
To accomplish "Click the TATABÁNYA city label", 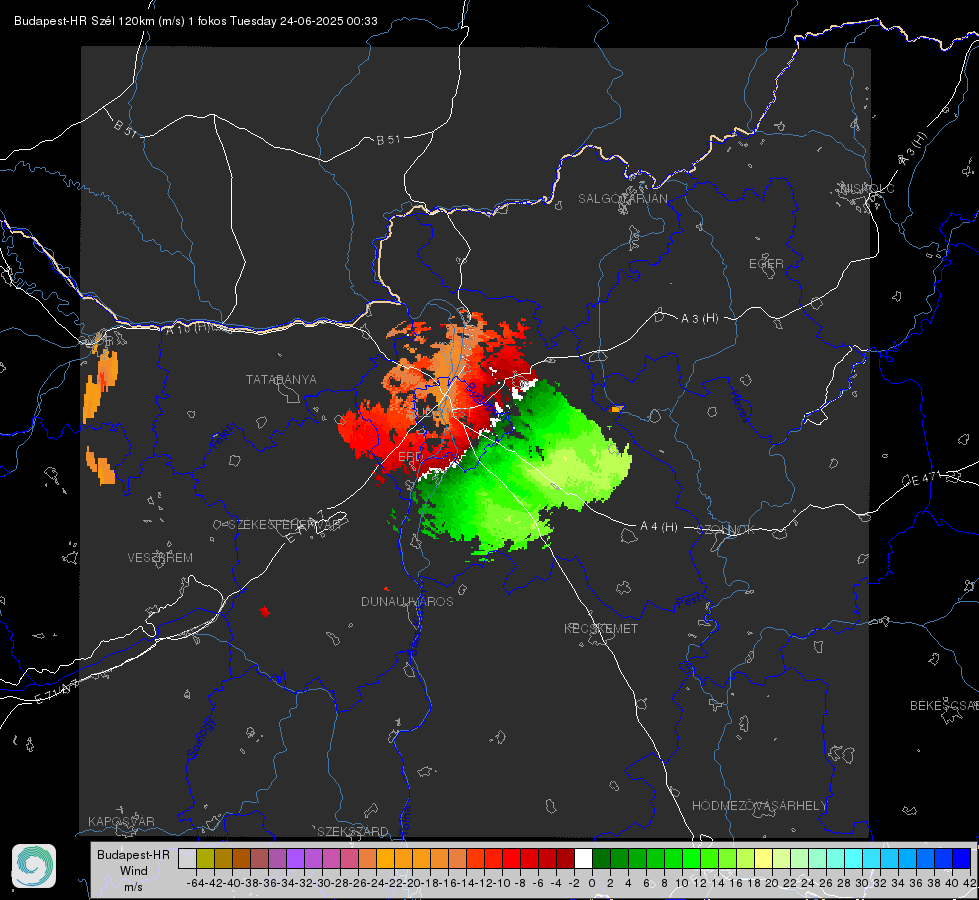I will pos(281,379).
